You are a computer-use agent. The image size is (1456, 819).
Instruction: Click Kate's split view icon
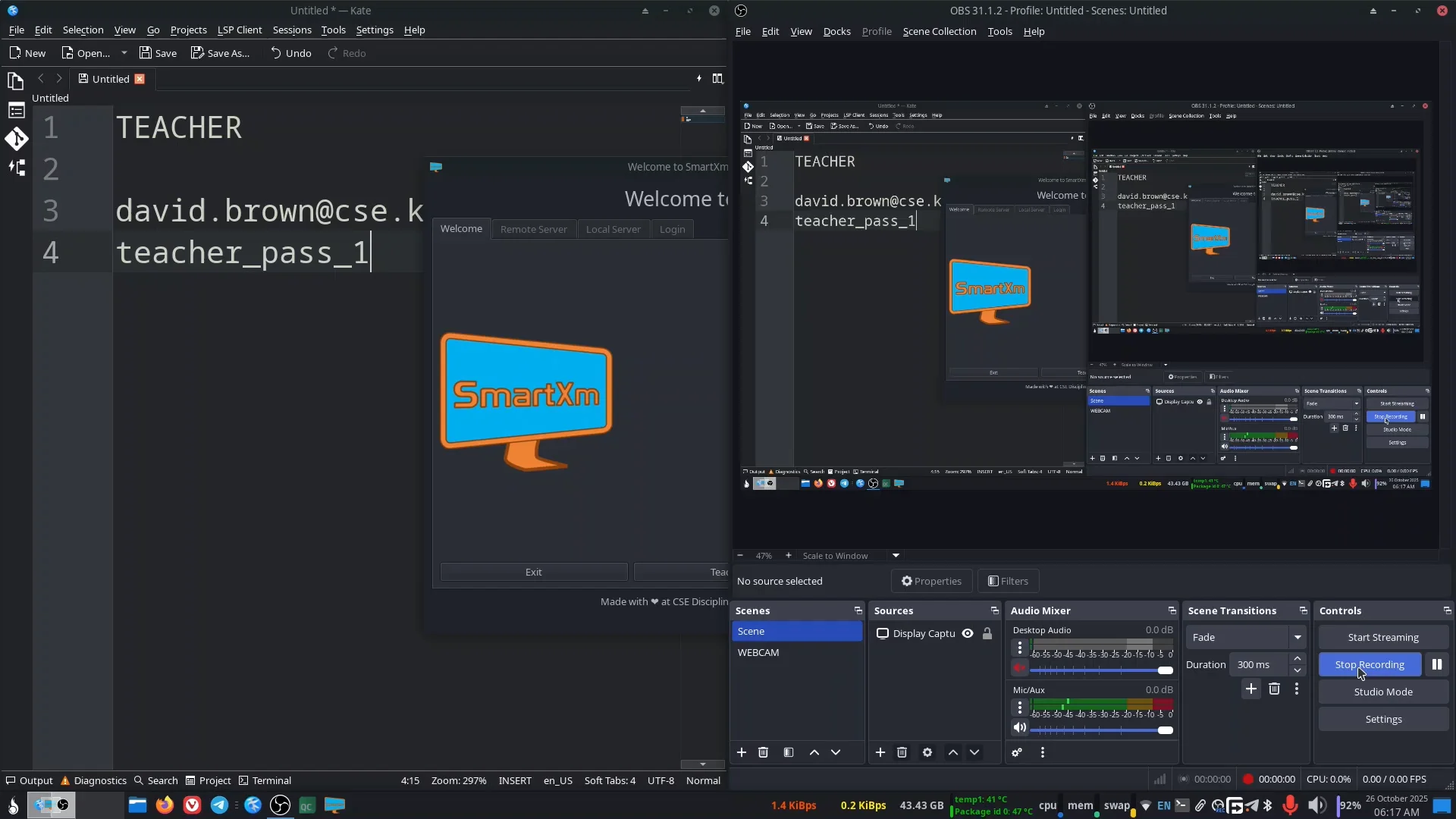pos(717,78)
